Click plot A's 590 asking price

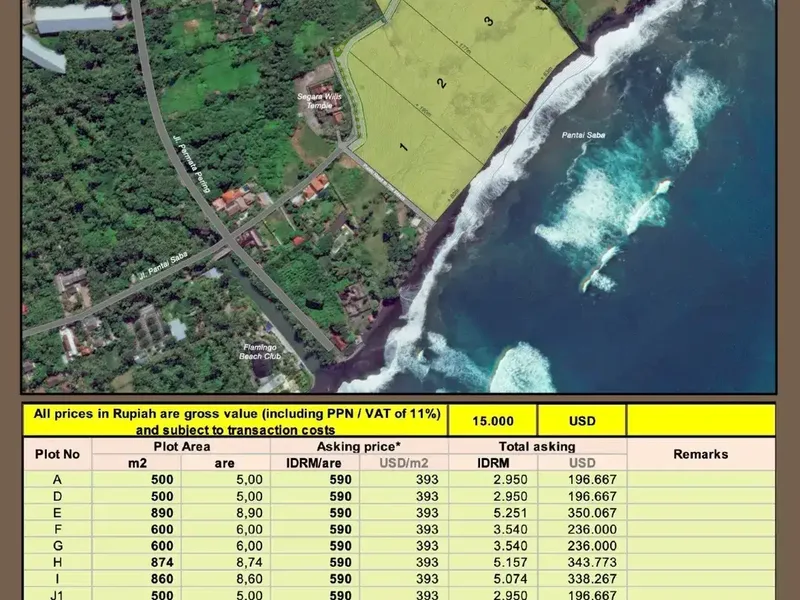[340, 480]
